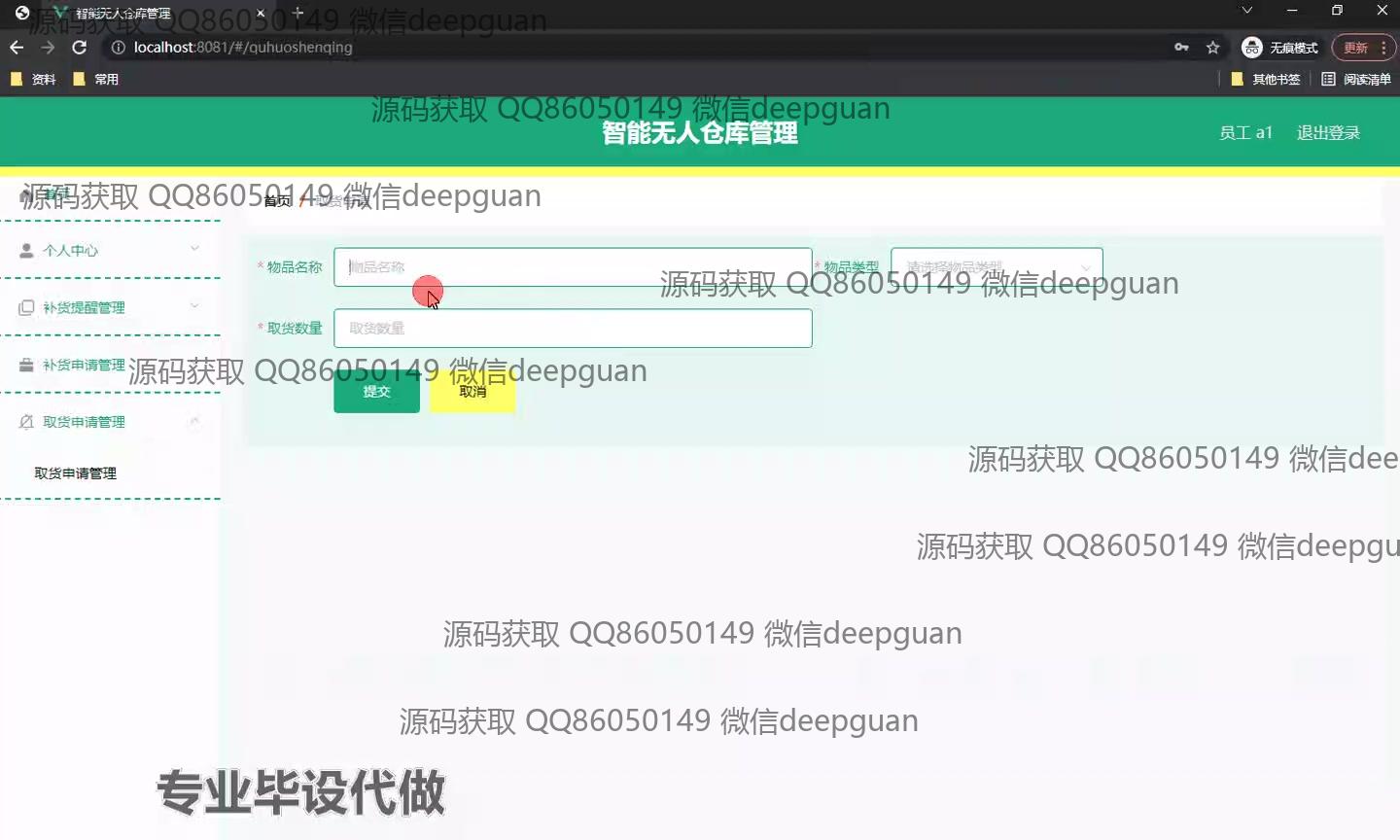This screenshot has height=840, width=1400.
Task: Open a new browser tab
Action: point(298,14)
